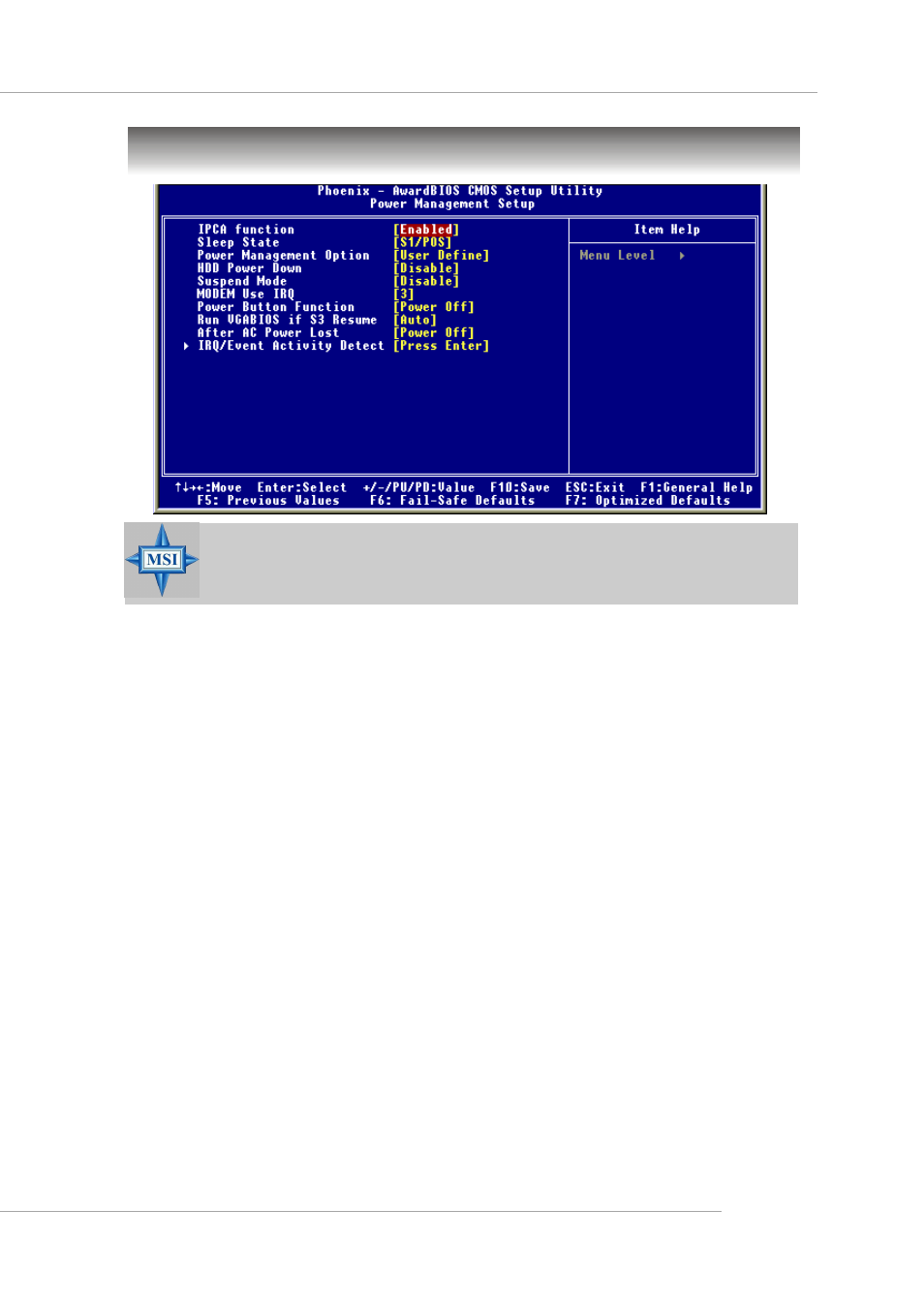Click the MSI star logo icon

click(x=162, y=560)
